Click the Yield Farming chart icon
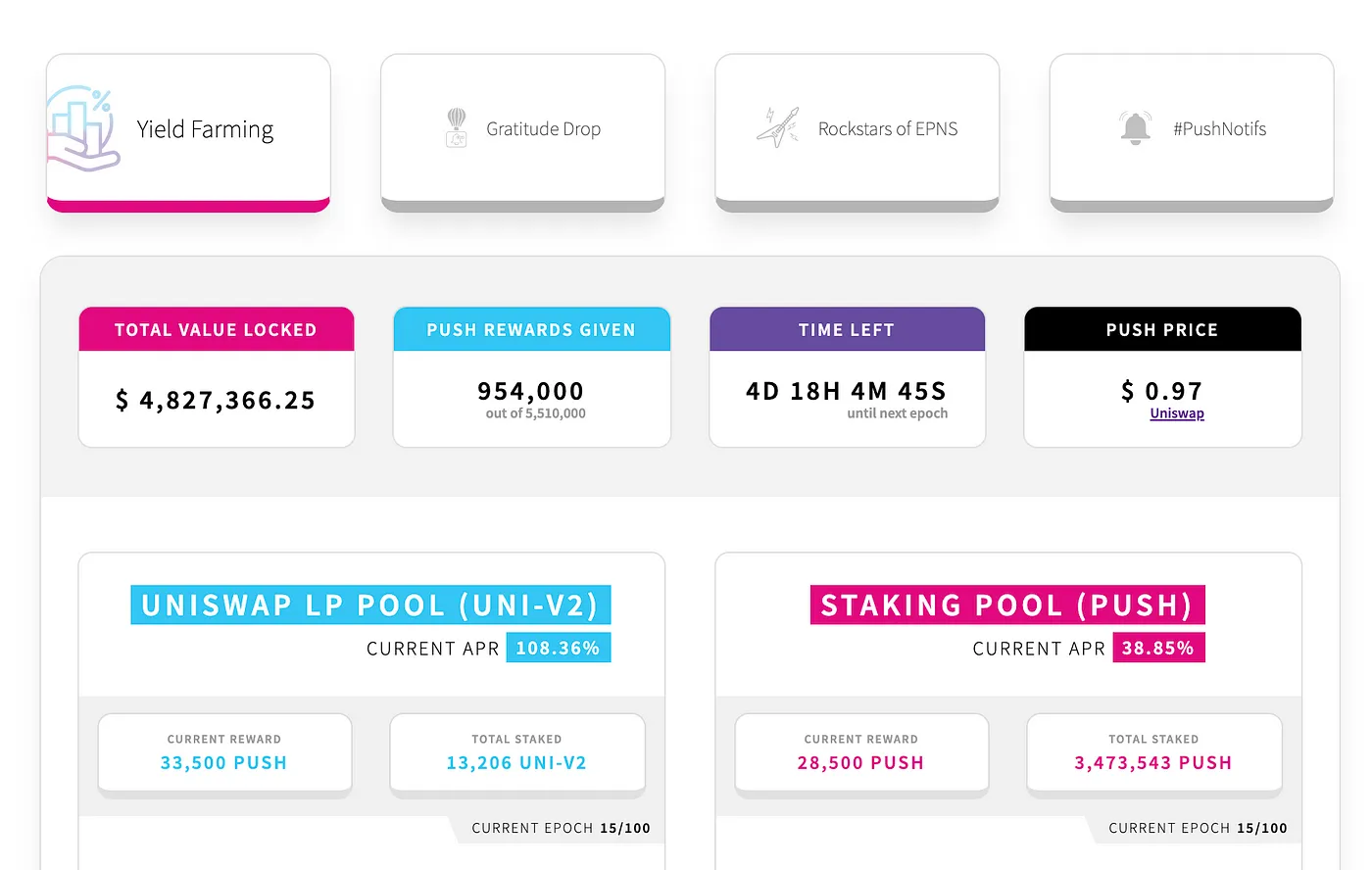This screenshot has height=870, width=1372. 82,127
